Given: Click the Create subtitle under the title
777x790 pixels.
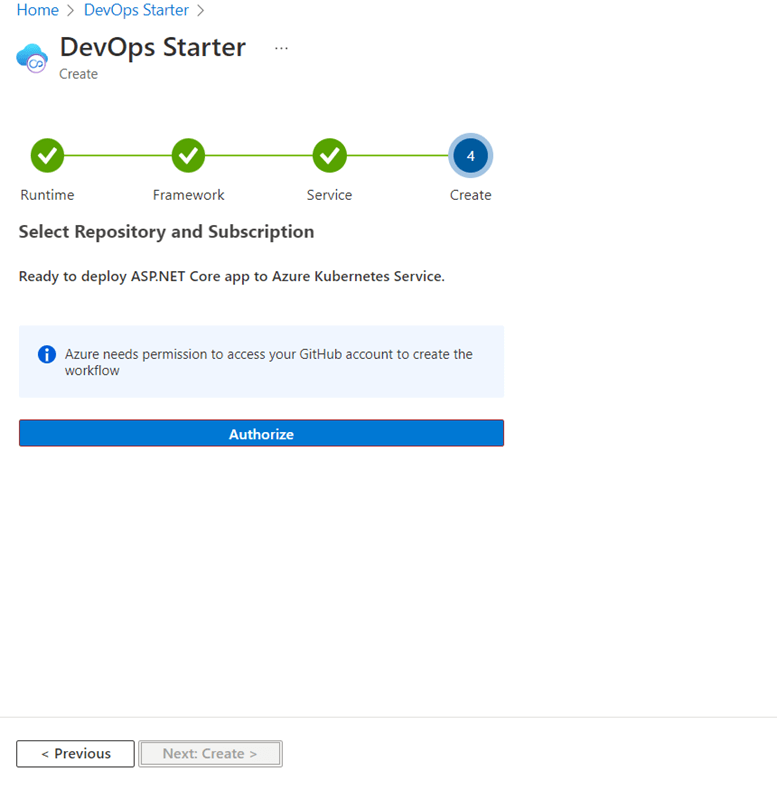Looking at the screenshot, I should (x=79, y=74).
